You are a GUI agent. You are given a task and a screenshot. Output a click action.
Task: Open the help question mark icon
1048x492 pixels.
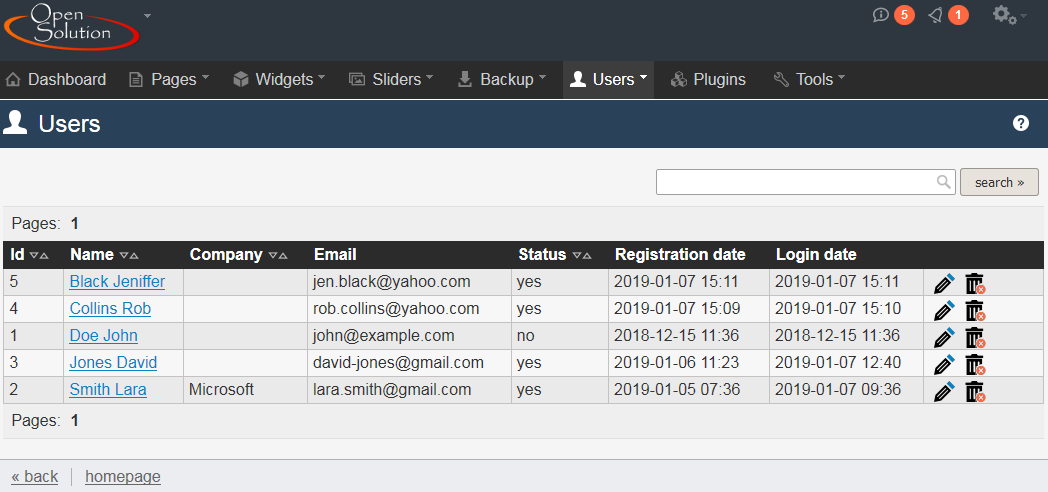[x=1020, y=123]
